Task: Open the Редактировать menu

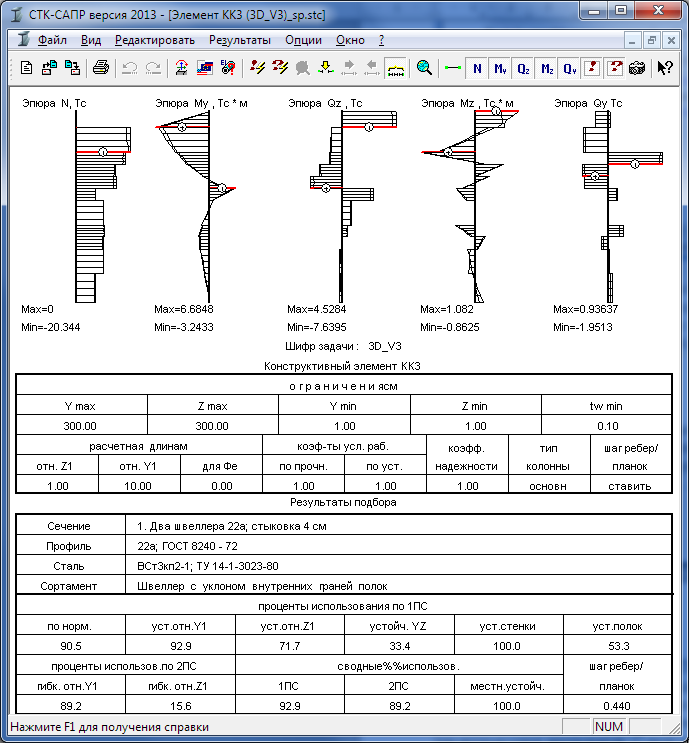Action: (x=155, y=40)
